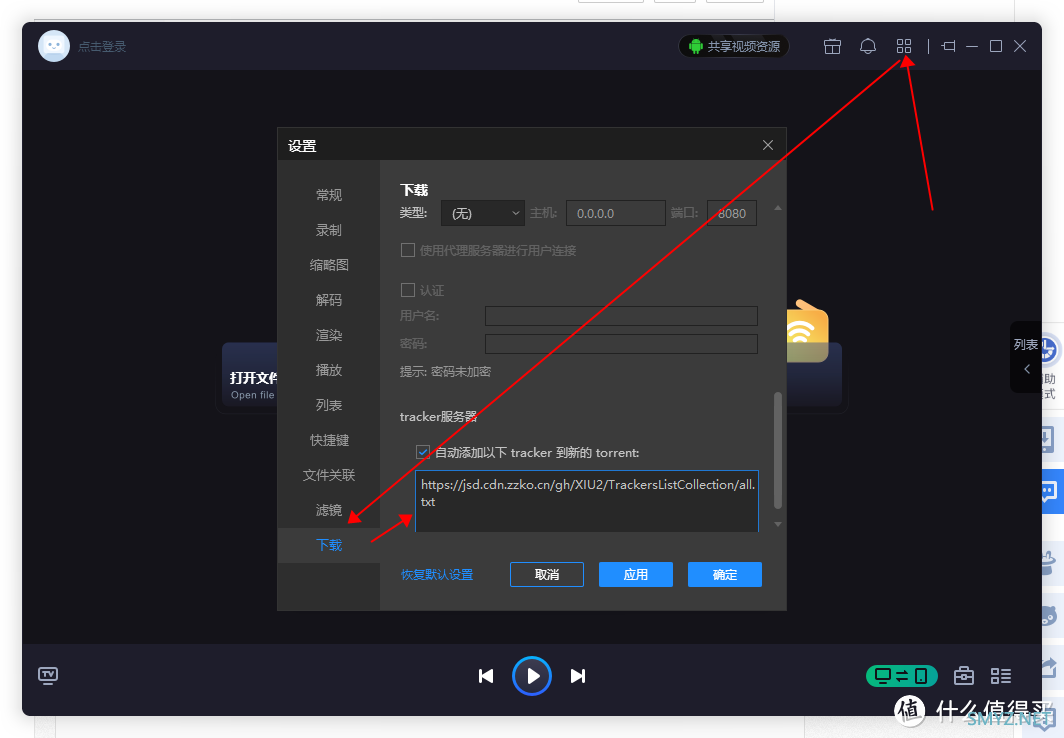
Task: Click the 用户名 input field
Action: pyautogui.click(x=621, y=316)
